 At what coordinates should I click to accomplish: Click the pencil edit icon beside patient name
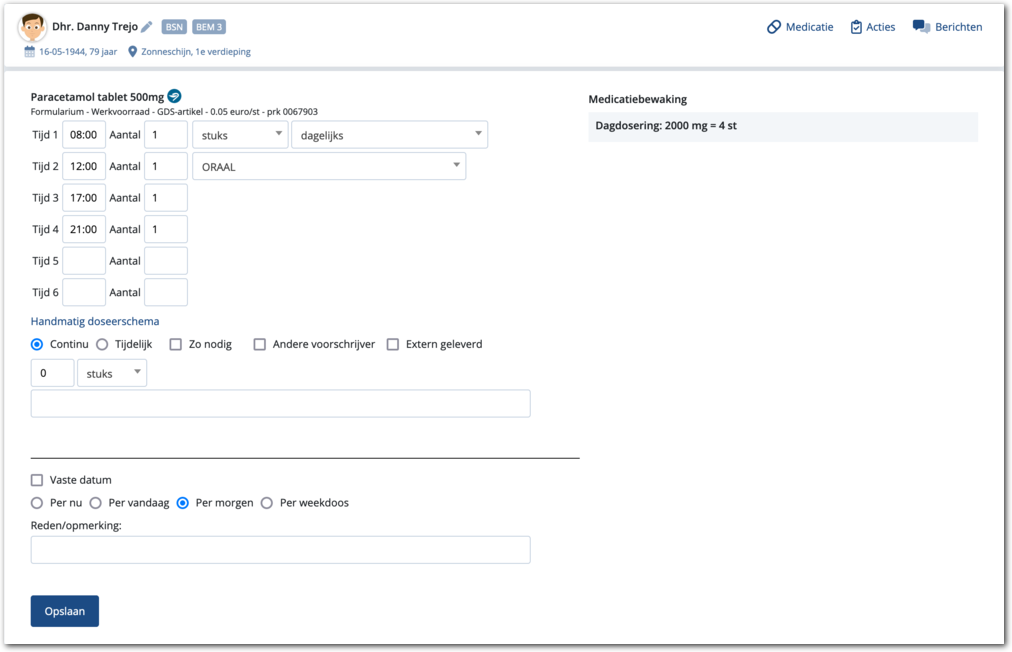(x=147, y=27)
